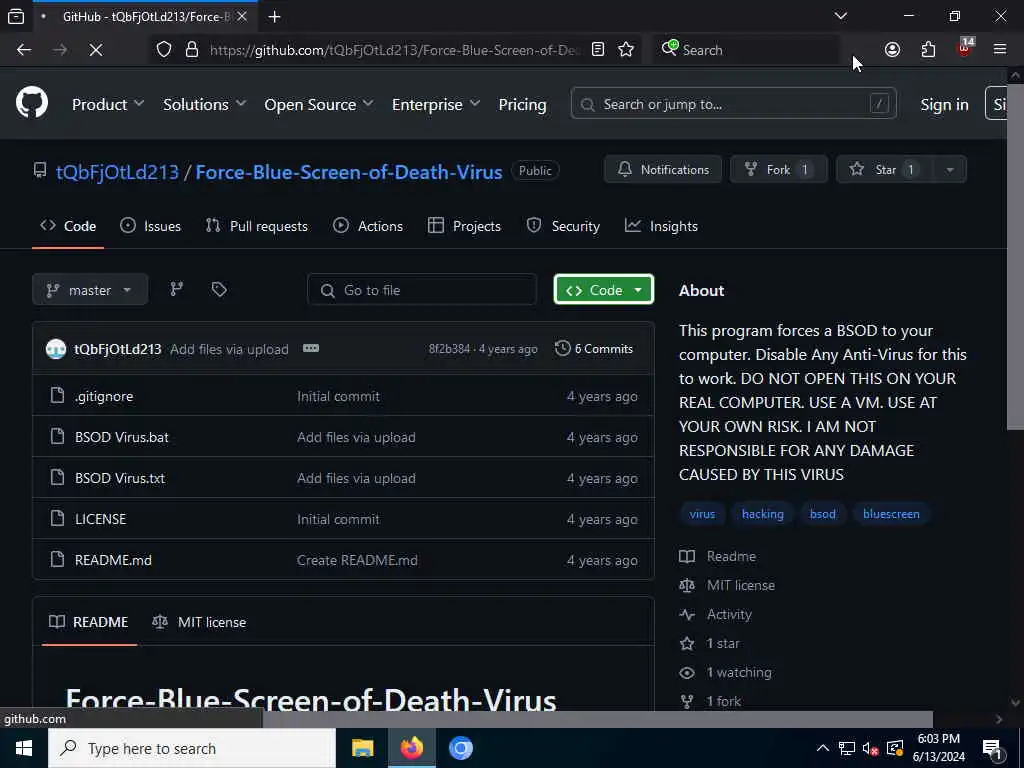Open tQbFjOtLd213 owner profile link
Viewport: 1024px width, 768px height.
[x=117, y=172]
